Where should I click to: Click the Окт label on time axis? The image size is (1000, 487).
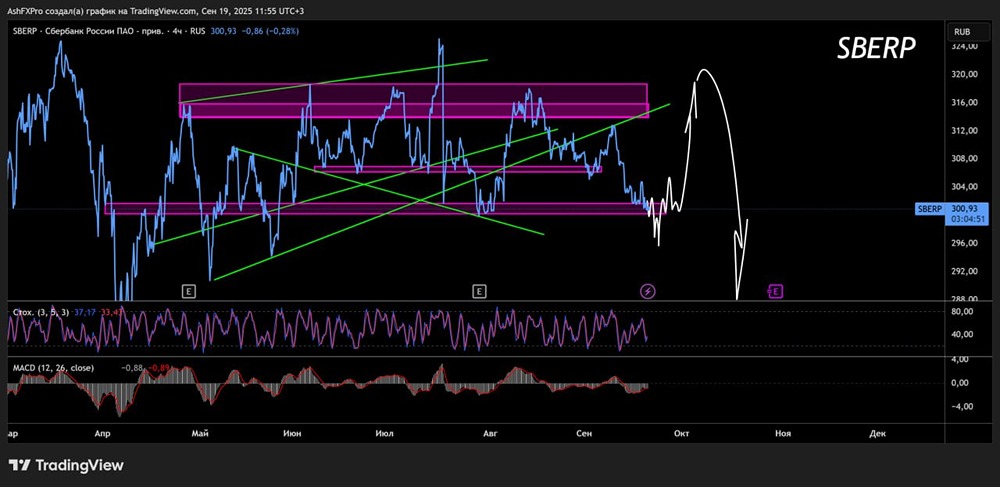(681, 434)
